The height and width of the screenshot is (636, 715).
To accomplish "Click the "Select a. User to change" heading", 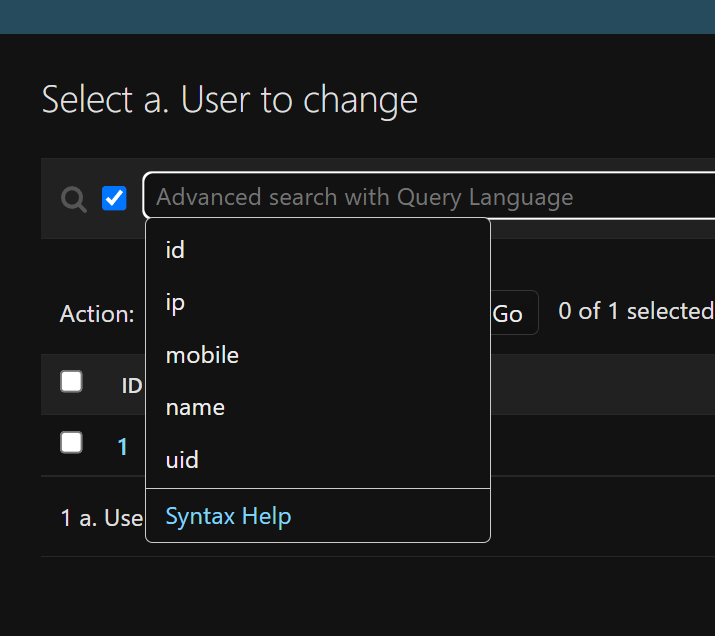I will (x=230, y=100).
